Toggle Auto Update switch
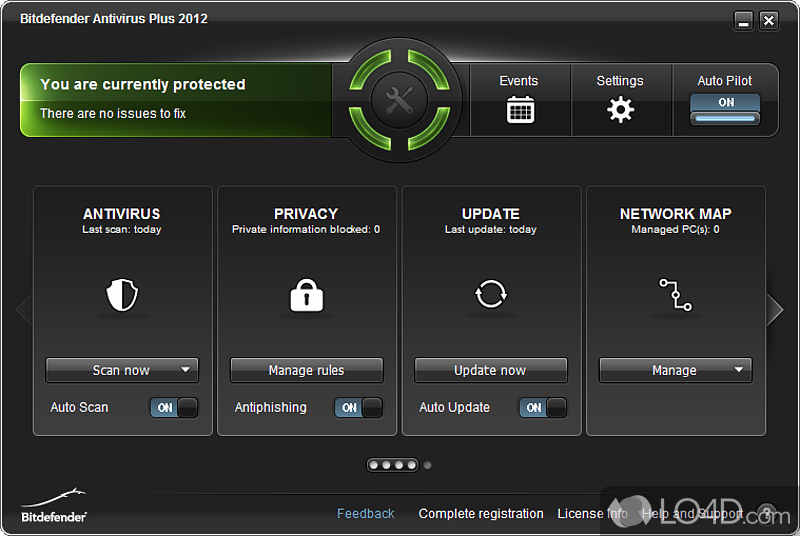Image resolution: width=800 pixels, height=536 pixels. click(x=543, y=407)
